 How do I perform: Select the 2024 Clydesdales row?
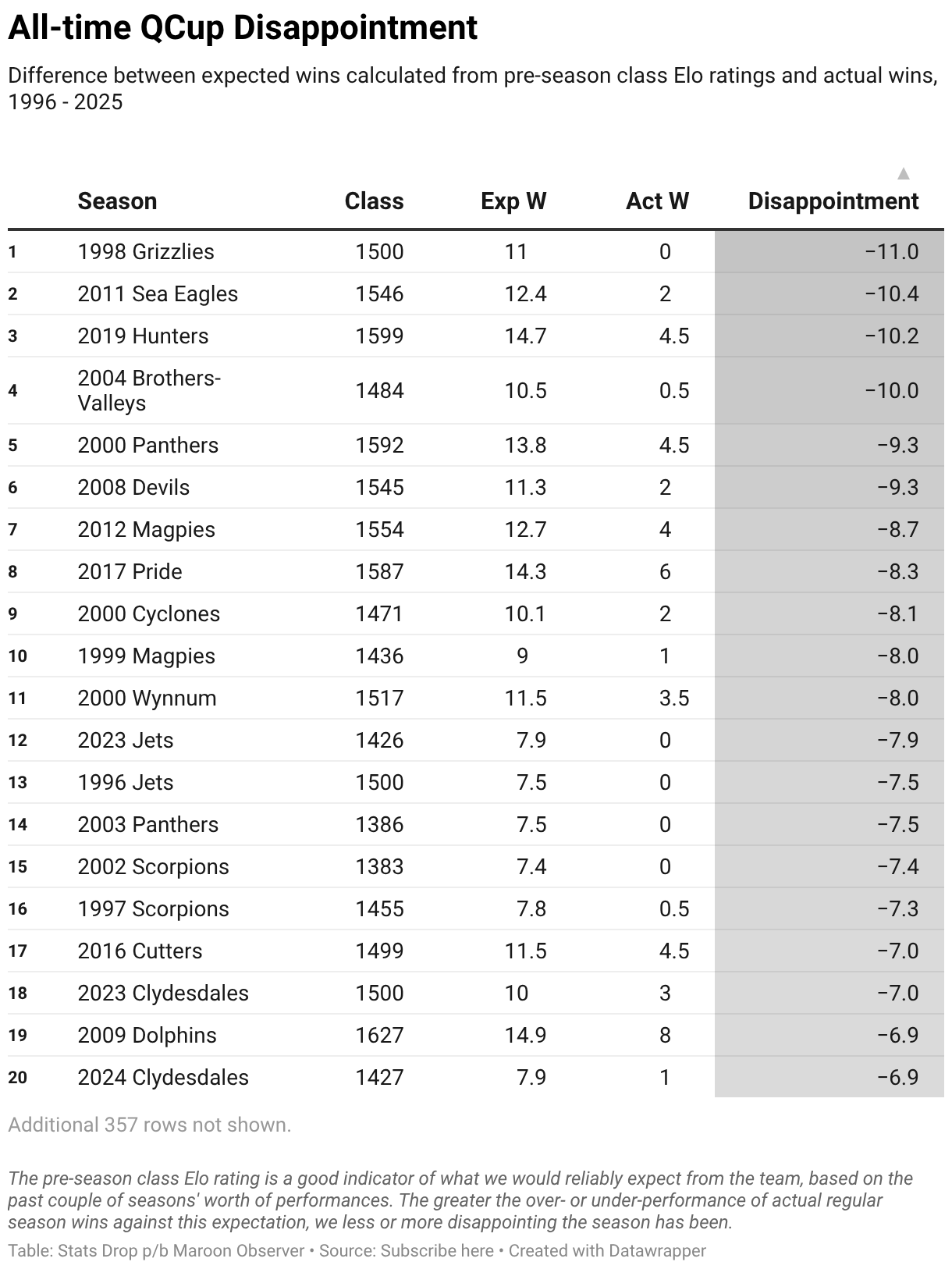[476, 1077]
